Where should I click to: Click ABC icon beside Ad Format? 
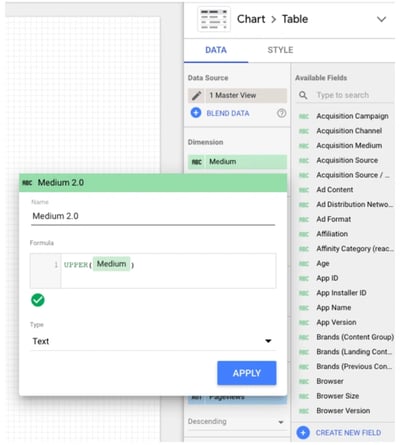304,220
